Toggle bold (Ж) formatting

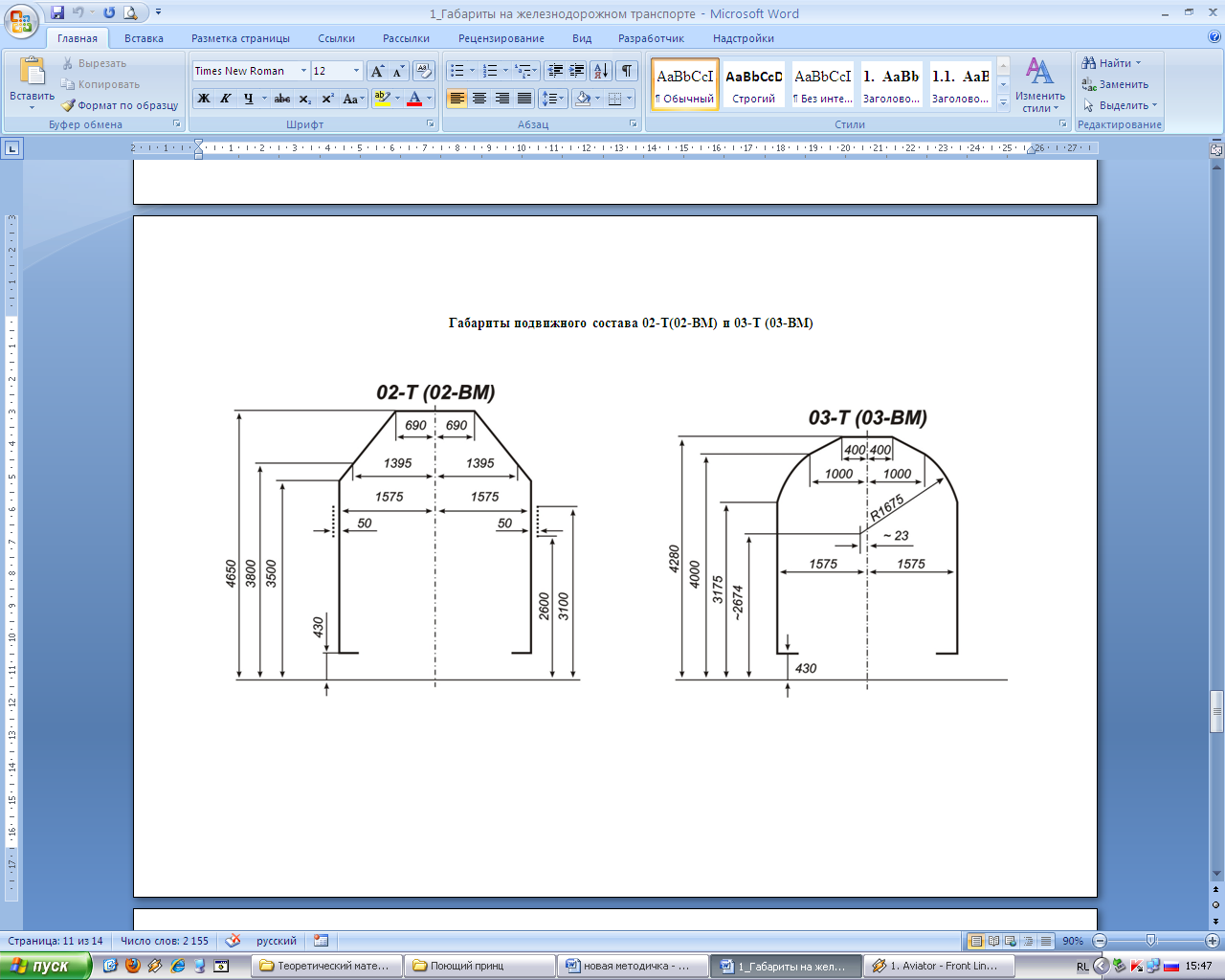[x=204, y=99]
